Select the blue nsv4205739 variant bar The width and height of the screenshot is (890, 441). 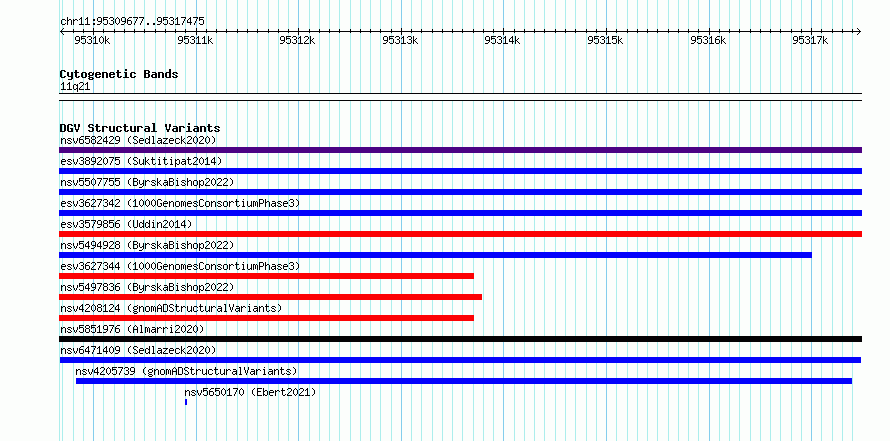pos(464,381)
